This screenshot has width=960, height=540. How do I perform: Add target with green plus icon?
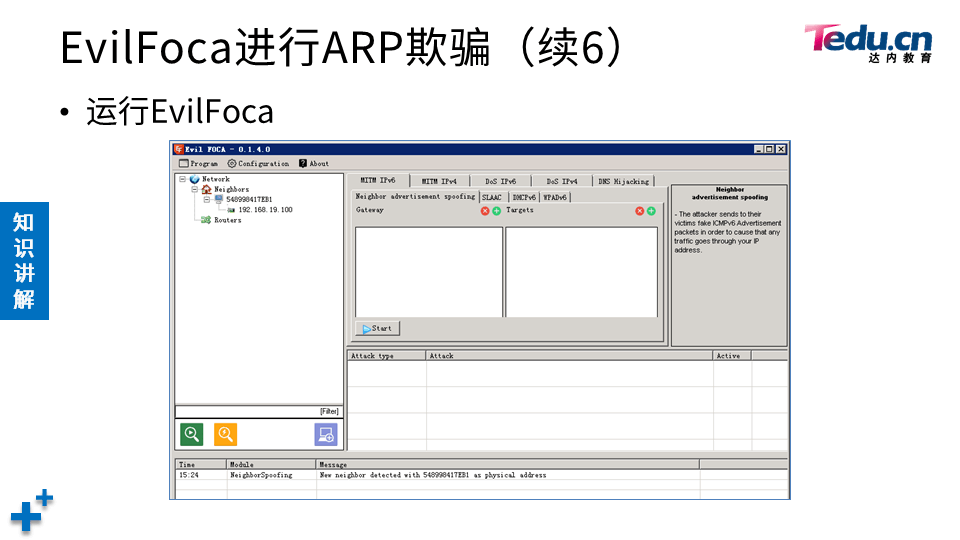651,211
